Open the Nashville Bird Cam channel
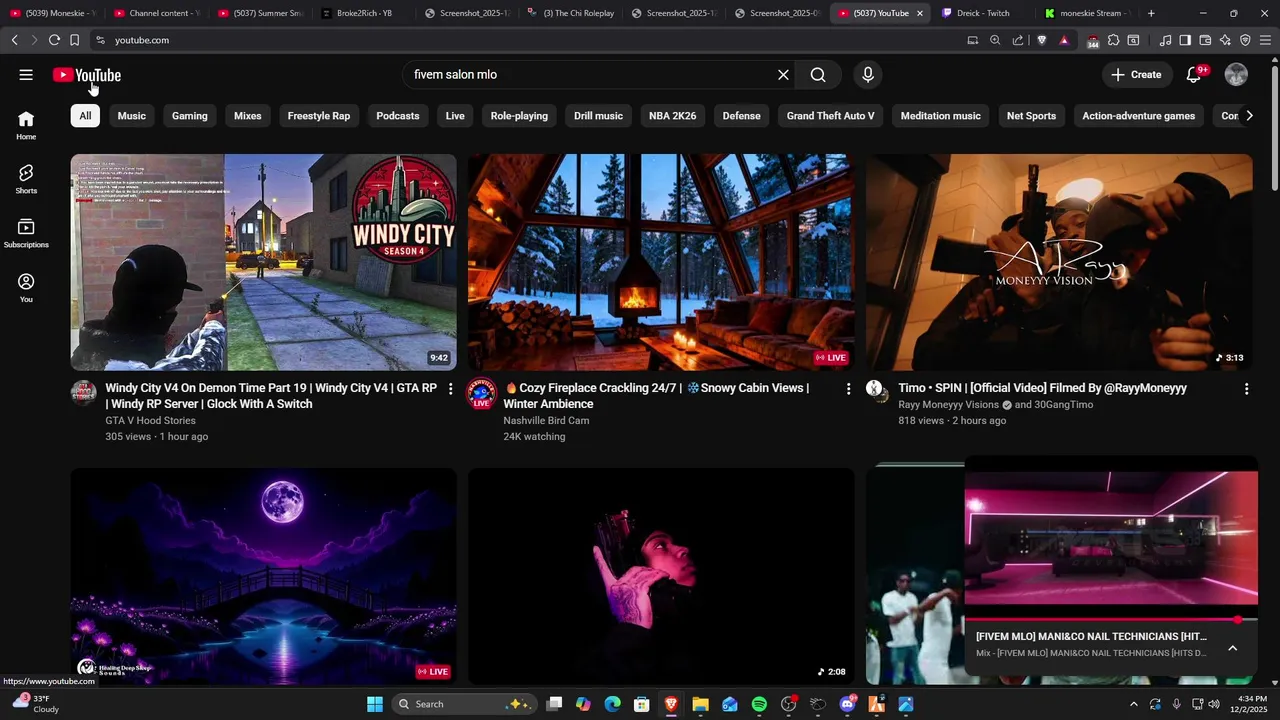Image resolution: width=1280 pixels, height=720 pixels. pyautogui.click(x=546, y=421)
